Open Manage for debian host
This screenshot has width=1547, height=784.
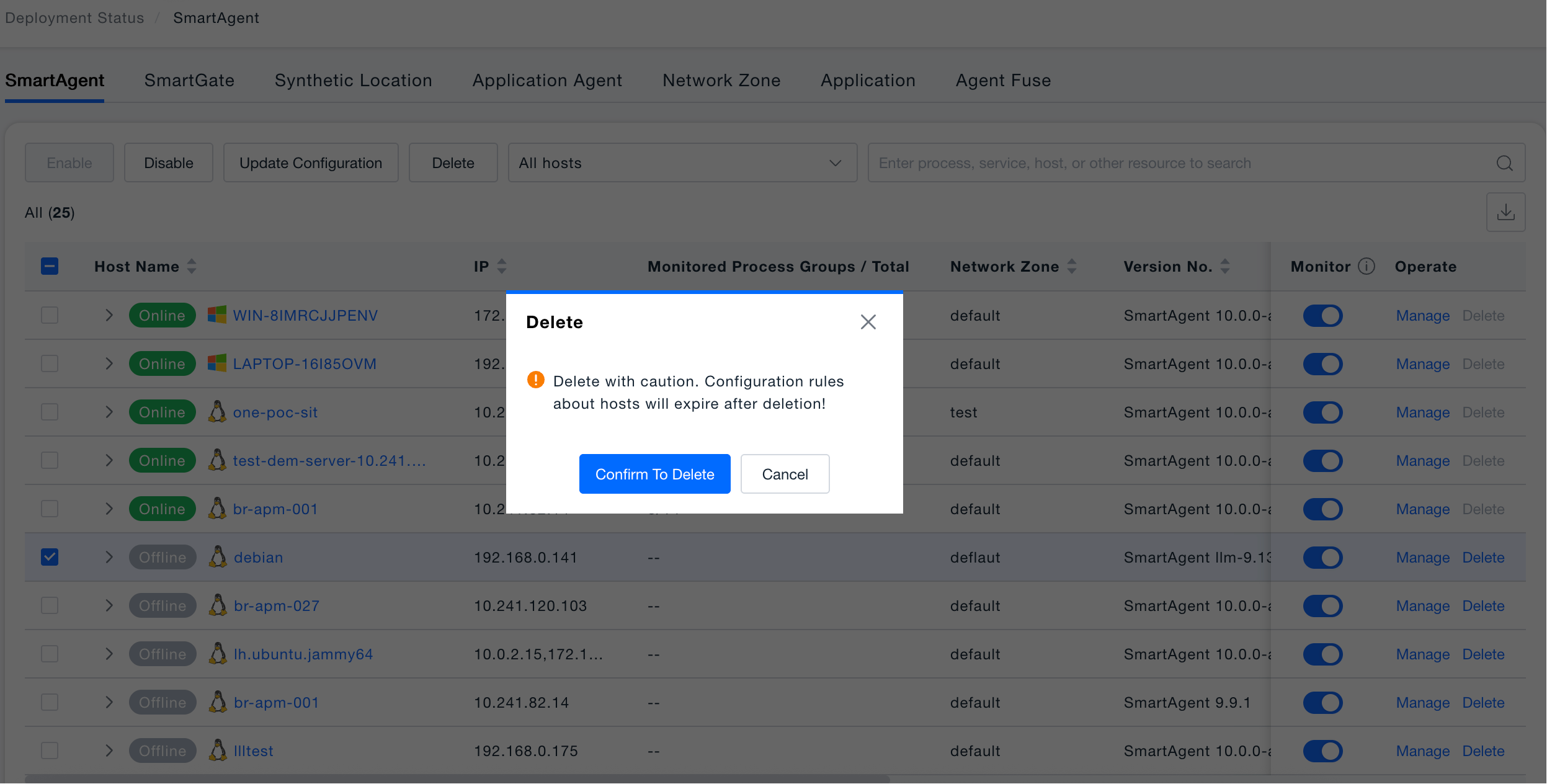point(1422,558)
